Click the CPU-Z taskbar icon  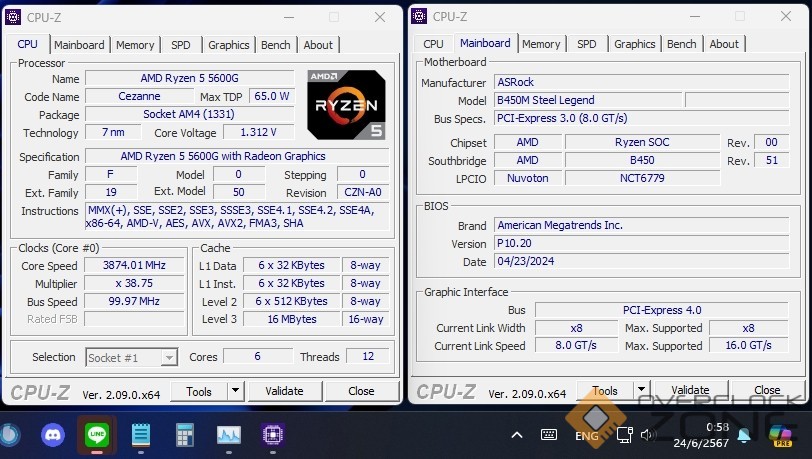click(273, 435)
